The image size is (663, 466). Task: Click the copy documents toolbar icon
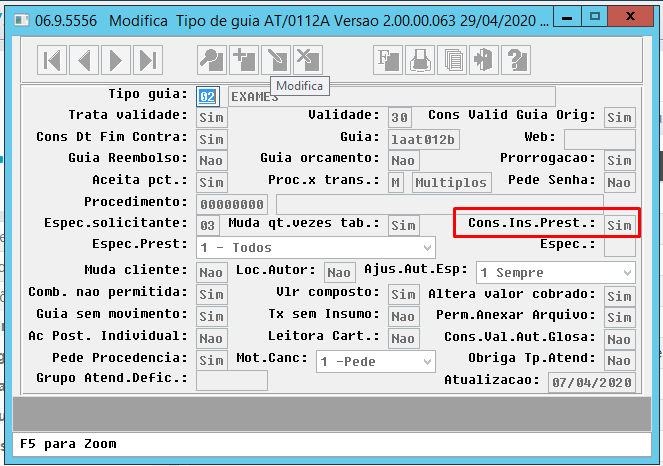click(452, 60)
